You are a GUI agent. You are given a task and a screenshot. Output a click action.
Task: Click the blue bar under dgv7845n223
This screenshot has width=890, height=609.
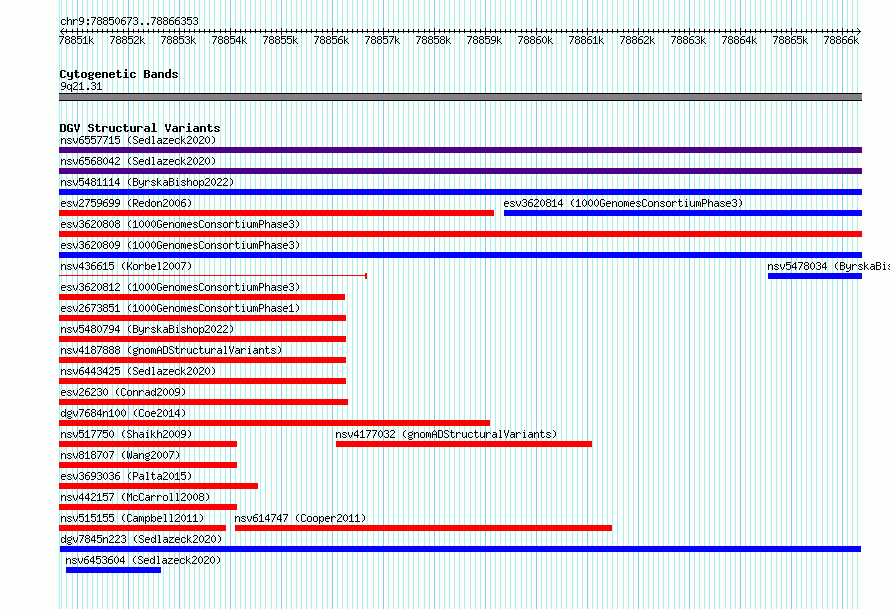(x=460, y=549)
